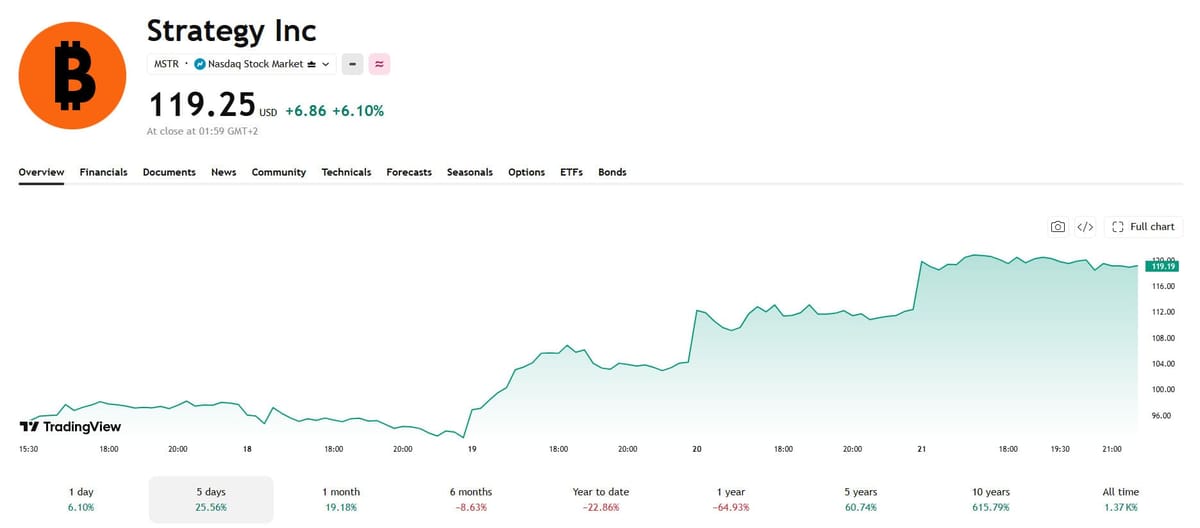
Task: Click the pink approximately-equal badge
Action: pyautogui.click(x=379, y=64)
